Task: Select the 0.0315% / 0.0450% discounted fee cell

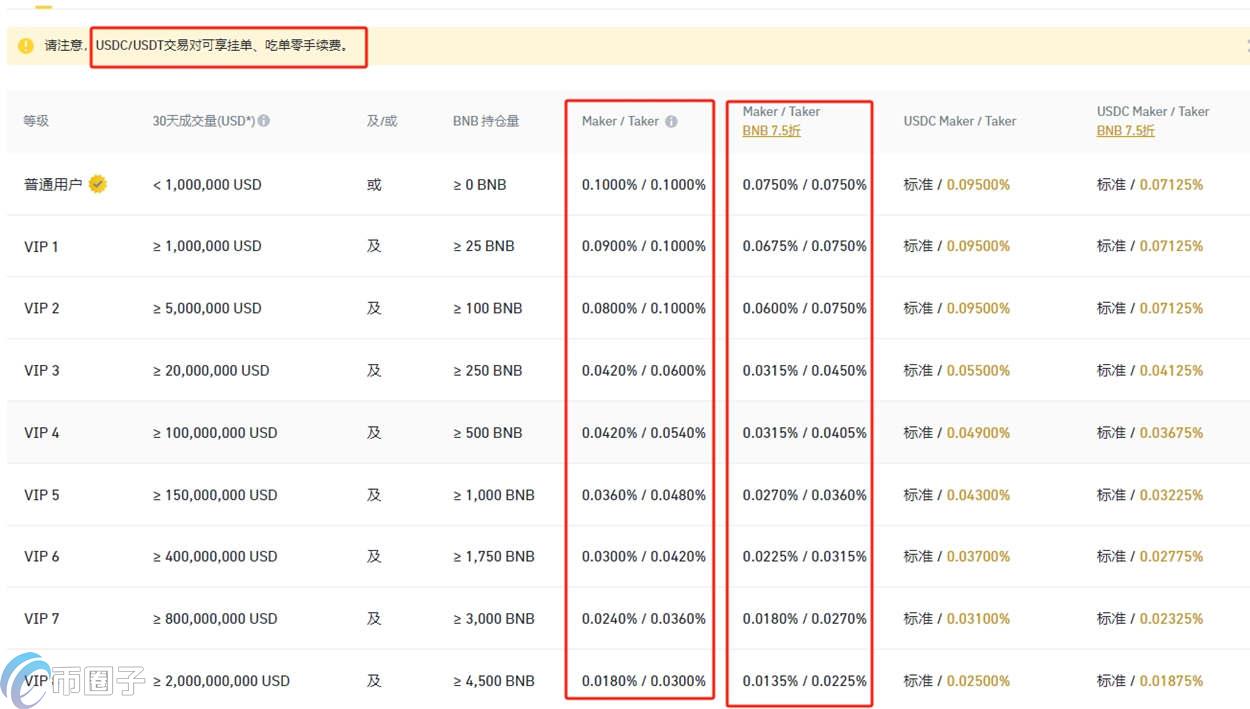Action: [805, 370]
